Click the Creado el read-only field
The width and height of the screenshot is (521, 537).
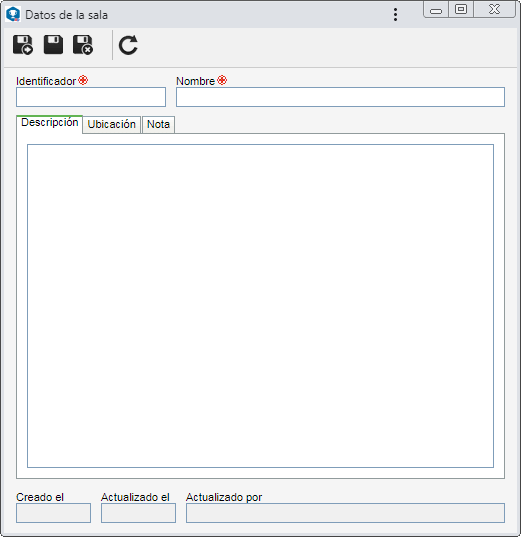click(x=53, y=513)
